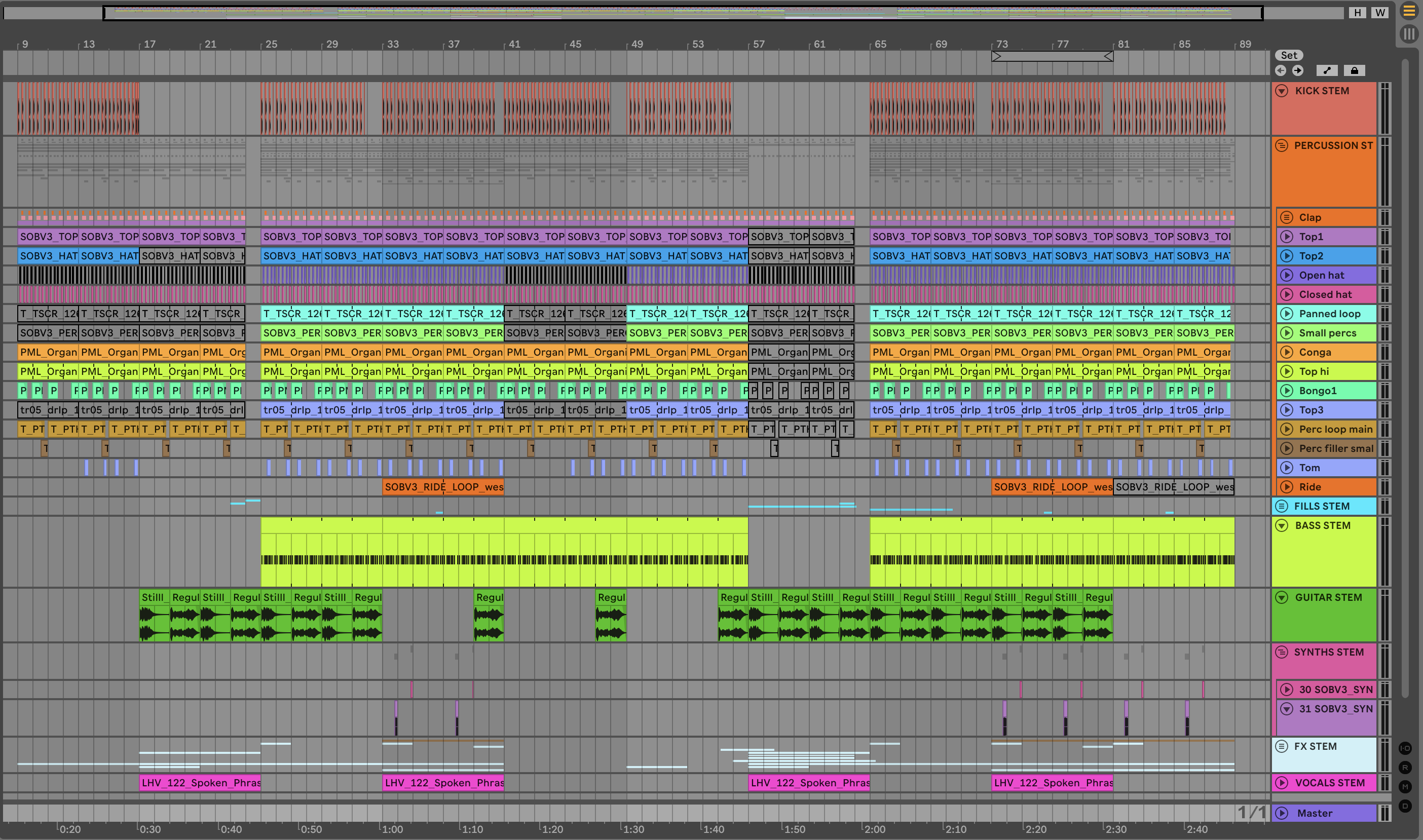
Task: Switch to Session view with the vertical-bars selector
Action: [1408, 34]
